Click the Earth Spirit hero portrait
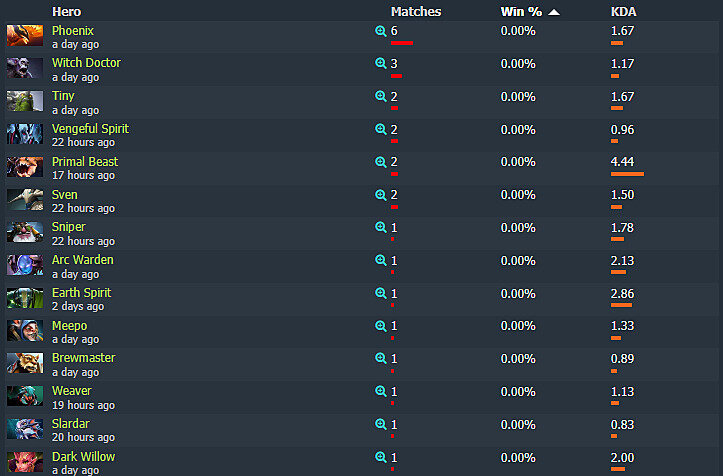 [x=25, y=298]
